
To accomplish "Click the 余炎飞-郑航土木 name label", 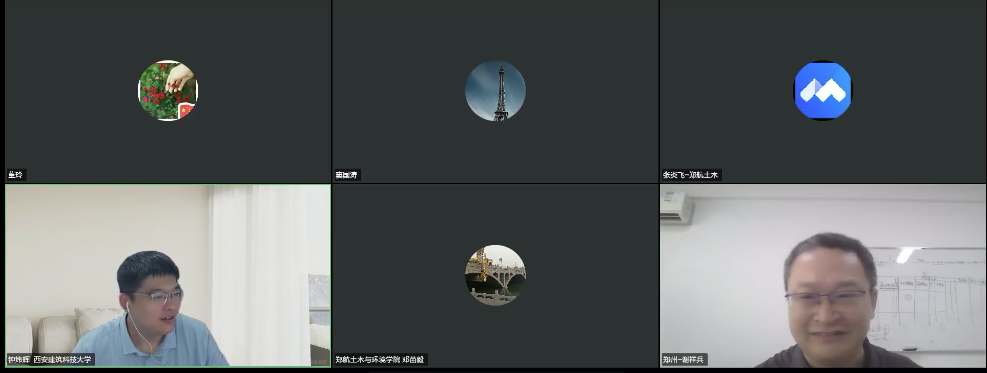I will pyautogui.click(x=691, y=175).
